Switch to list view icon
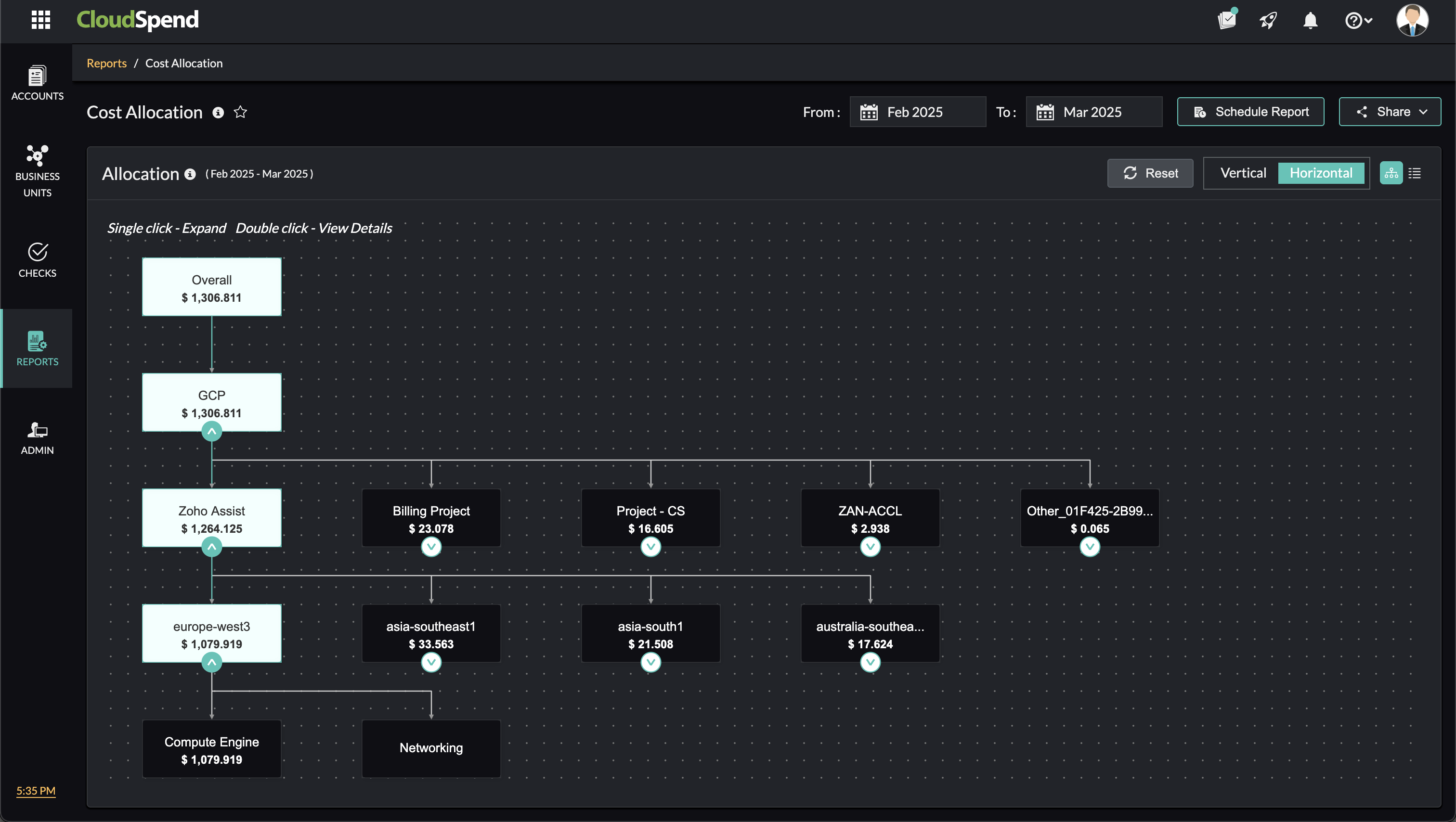 (1415, 173)
